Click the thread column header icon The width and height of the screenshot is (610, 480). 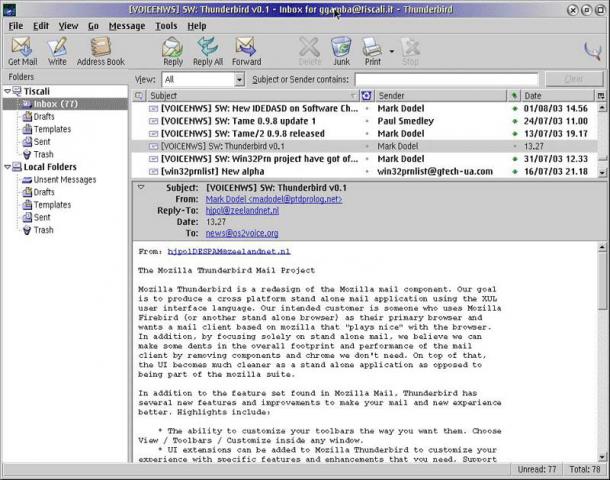[139, 95]
